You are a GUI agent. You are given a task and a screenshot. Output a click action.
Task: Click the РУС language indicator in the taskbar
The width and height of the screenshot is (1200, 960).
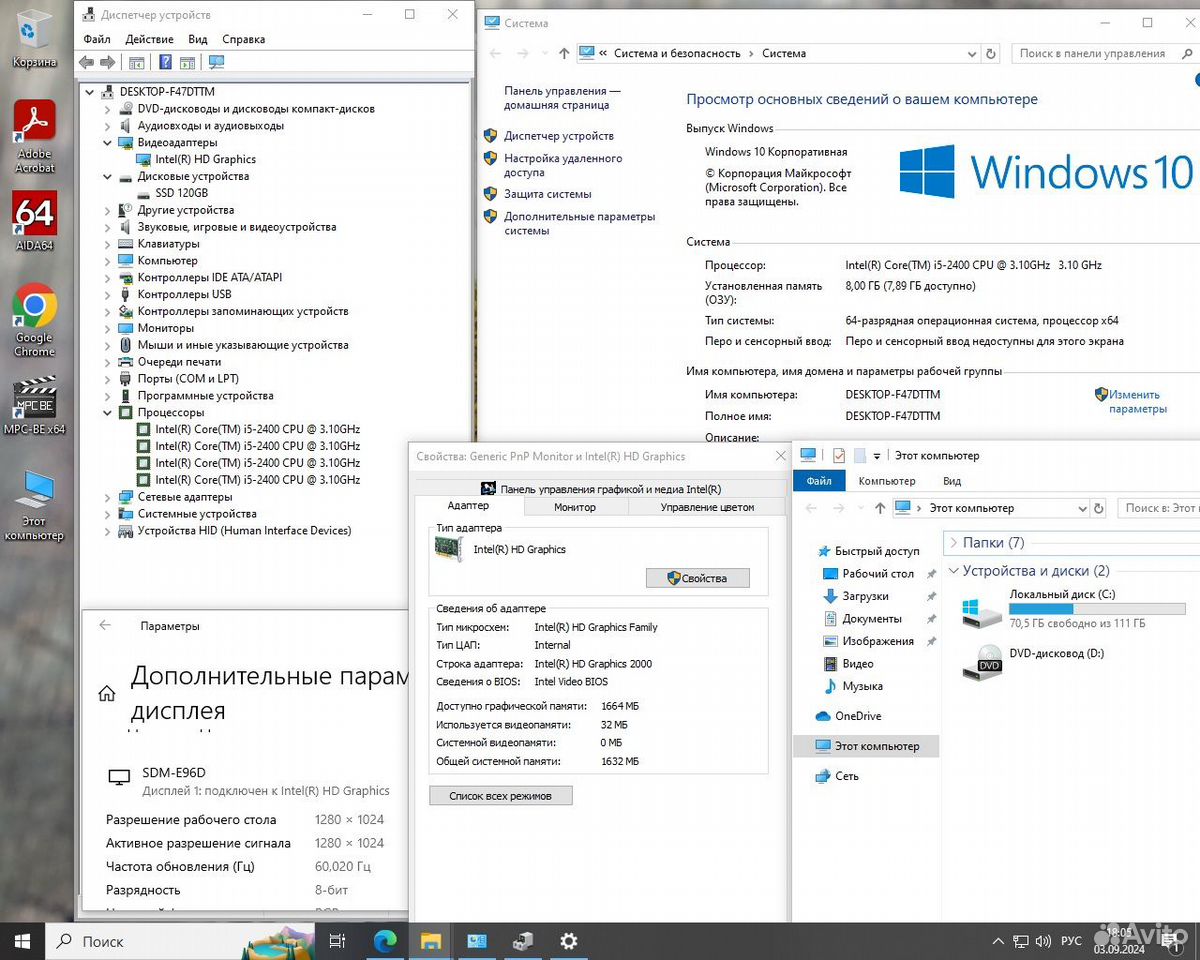coord(1071,941)
